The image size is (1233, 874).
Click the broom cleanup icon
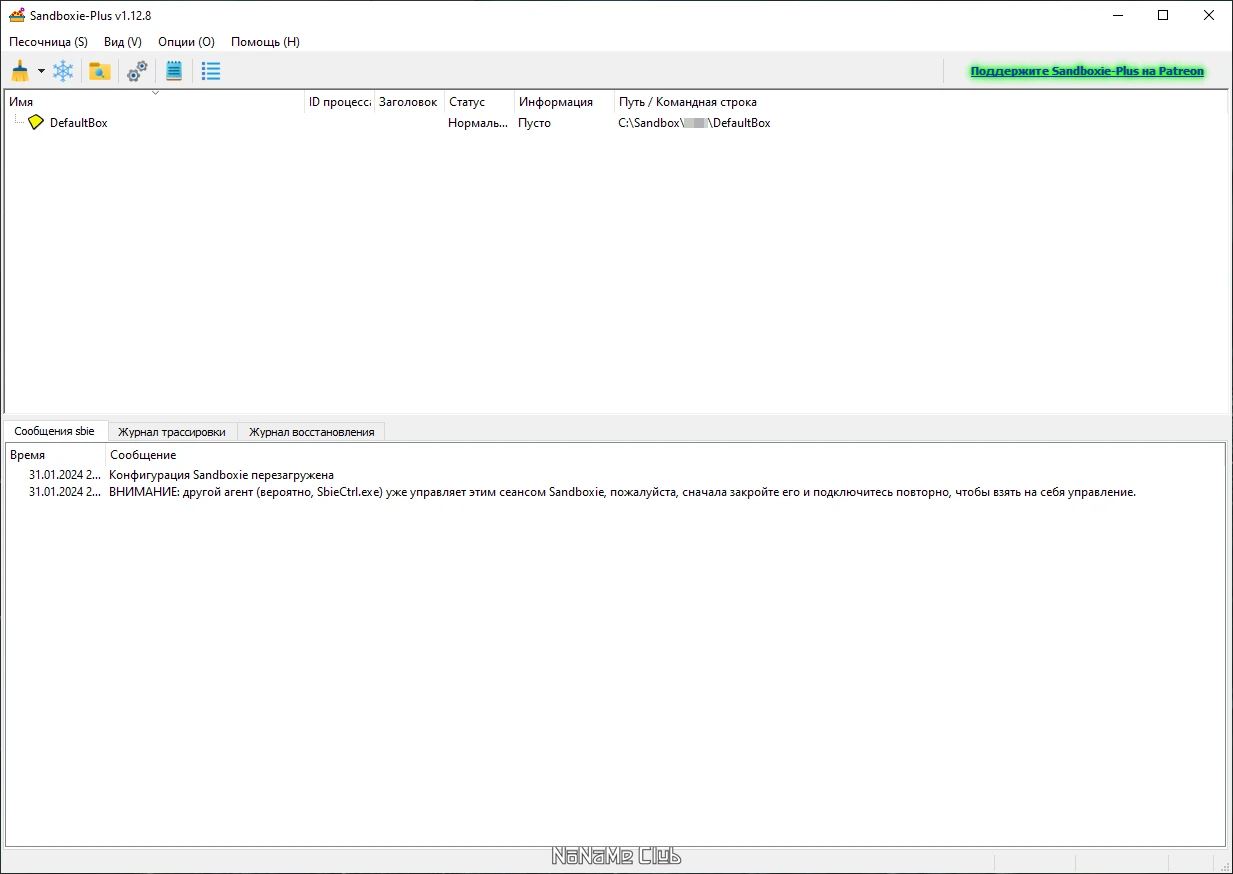click(20, 71)
